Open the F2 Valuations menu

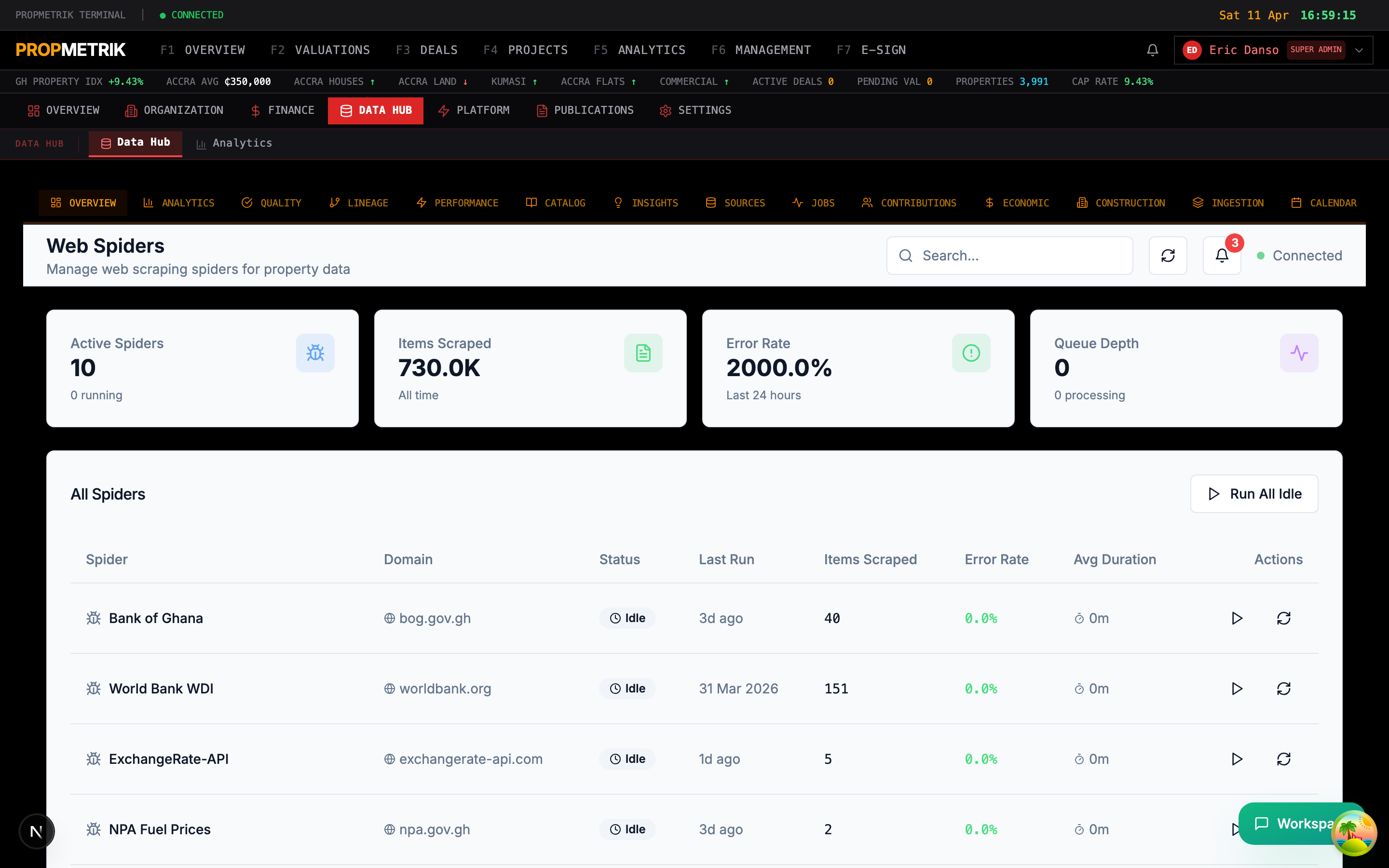click(320, 50)
